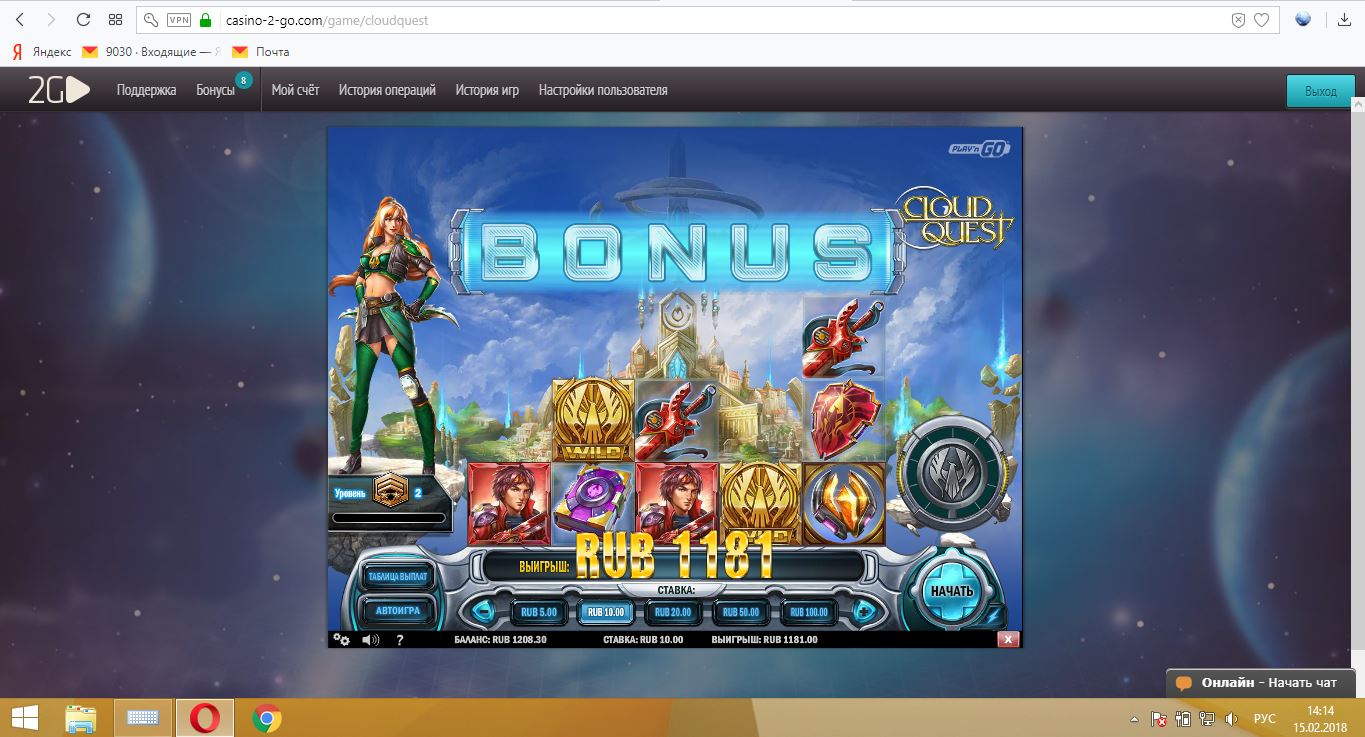Click the bonus count badge 8
Viewport: 1365px width, 737px height.
click(243, 80)
